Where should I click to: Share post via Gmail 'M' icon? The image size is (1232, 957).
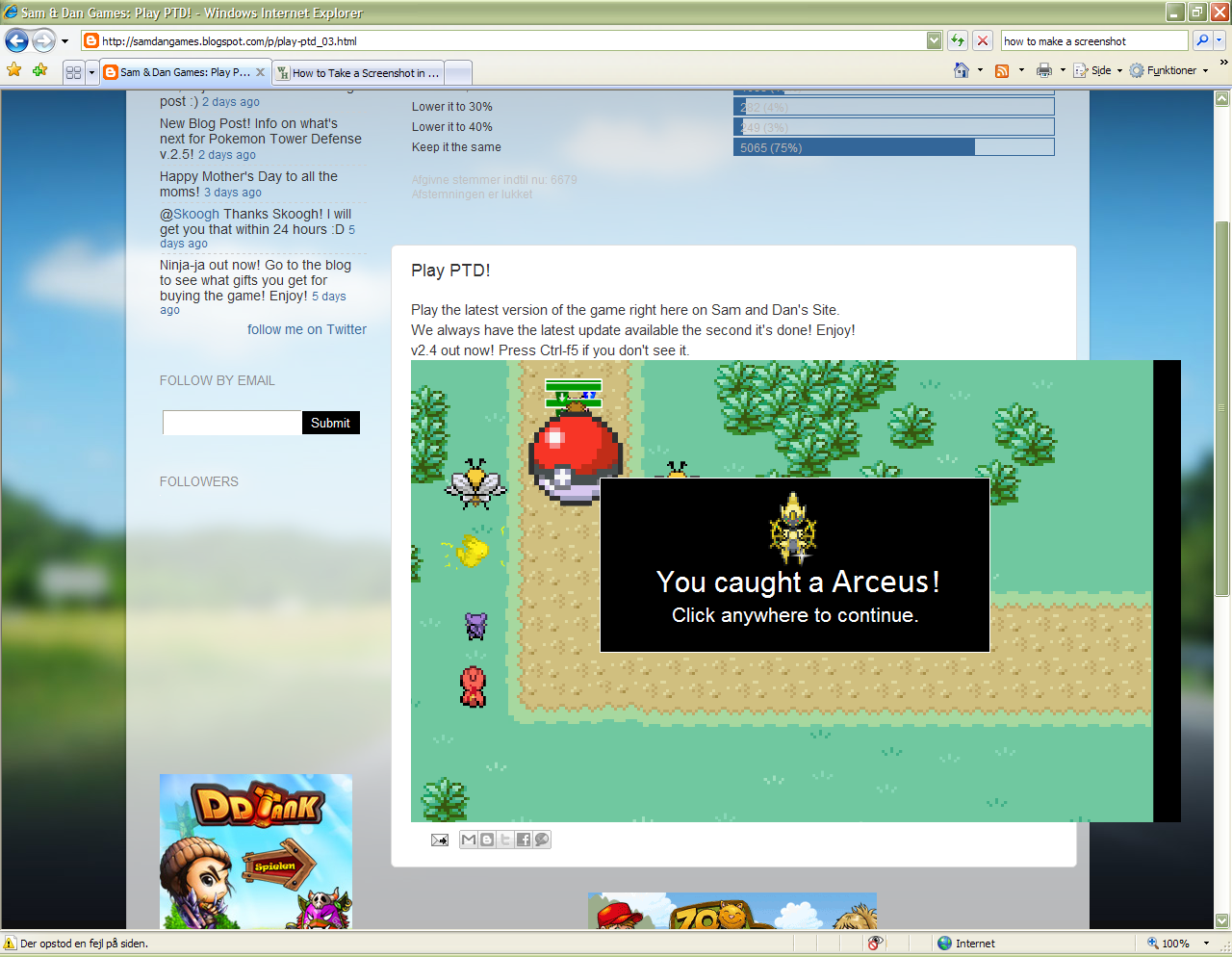tap(469, 840)
